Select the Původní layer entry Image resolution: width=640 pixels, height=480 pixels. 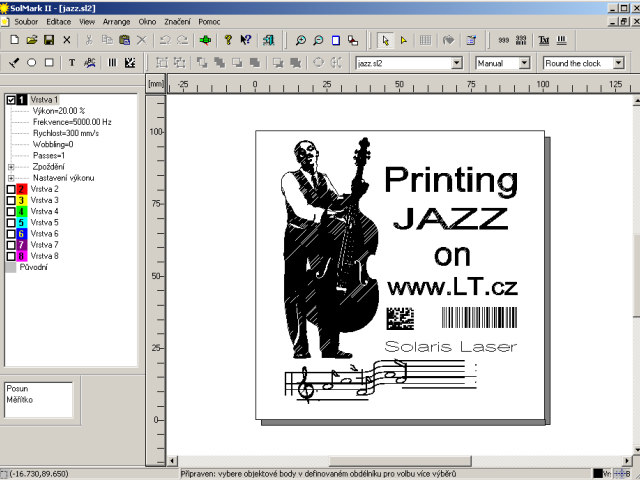click(x=33, y=267)
